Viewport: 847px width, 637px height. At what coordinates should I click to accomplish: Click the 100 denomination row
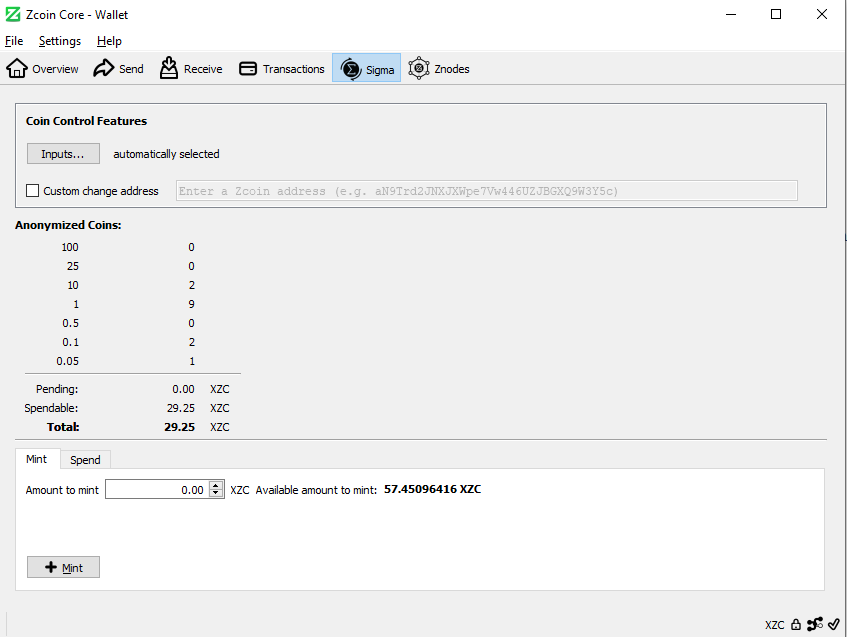[128, 247]
